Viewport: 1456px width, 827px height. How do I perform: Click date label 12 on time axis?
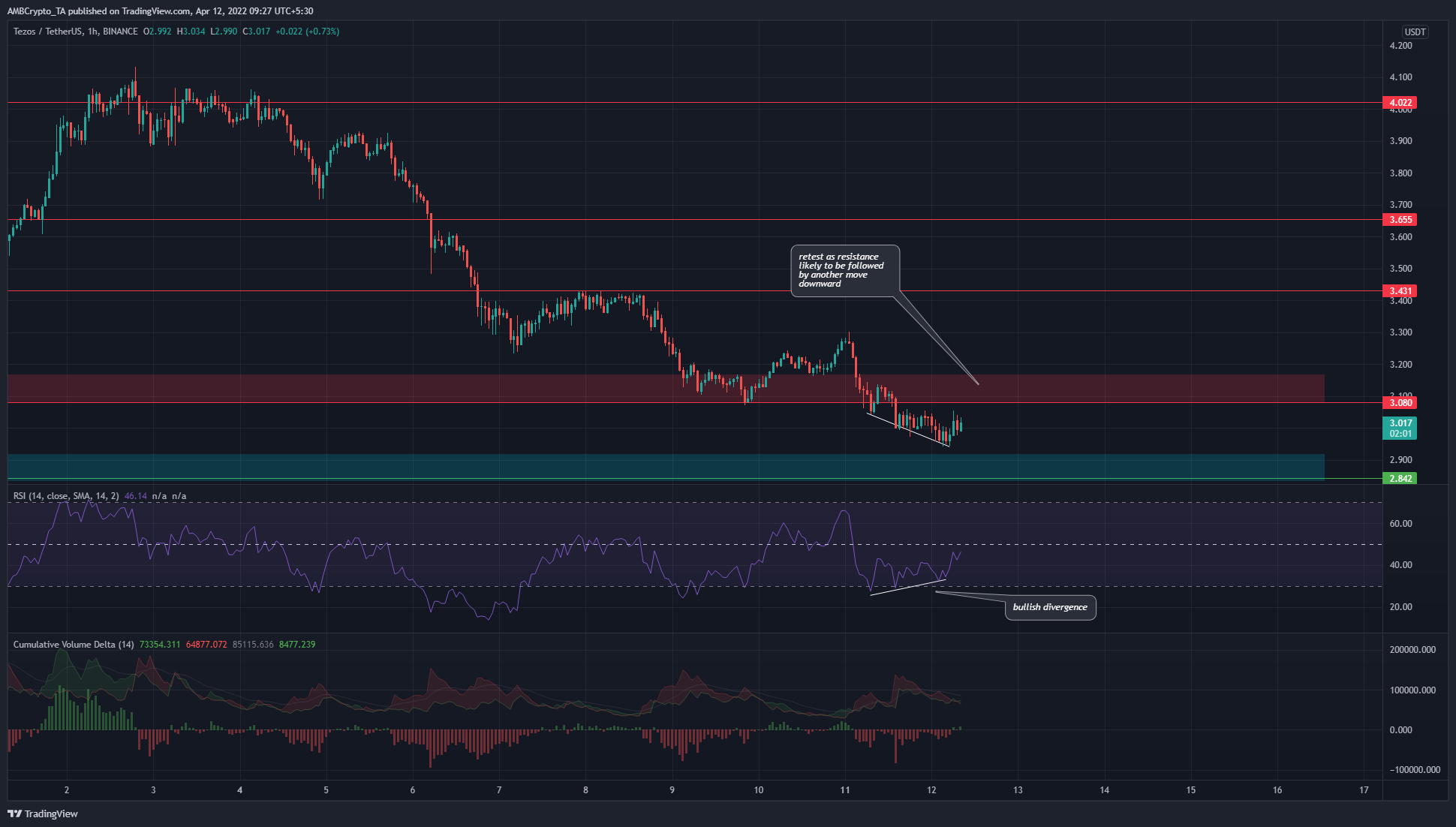coord(931,789)
